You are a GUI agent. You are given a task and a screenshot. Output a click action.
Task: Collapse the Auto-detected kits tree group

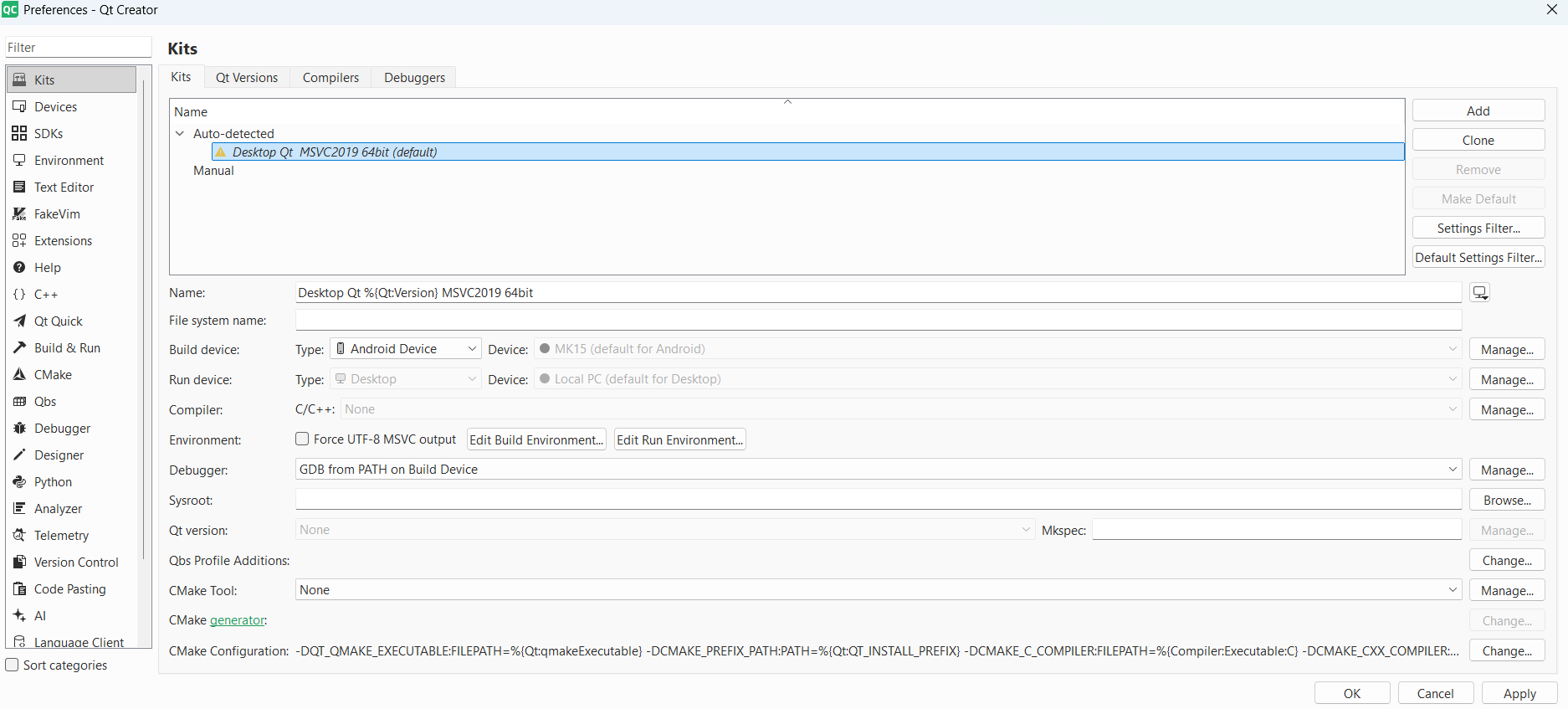pos(180,134)
